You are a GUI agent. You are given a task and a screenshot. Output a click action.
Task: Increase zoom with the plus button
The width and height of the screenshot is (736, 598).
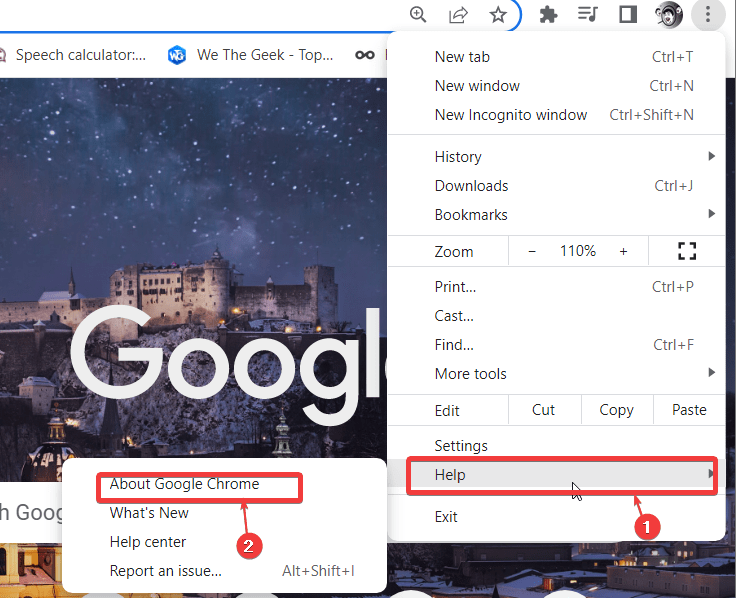click(x=623, y=252)
